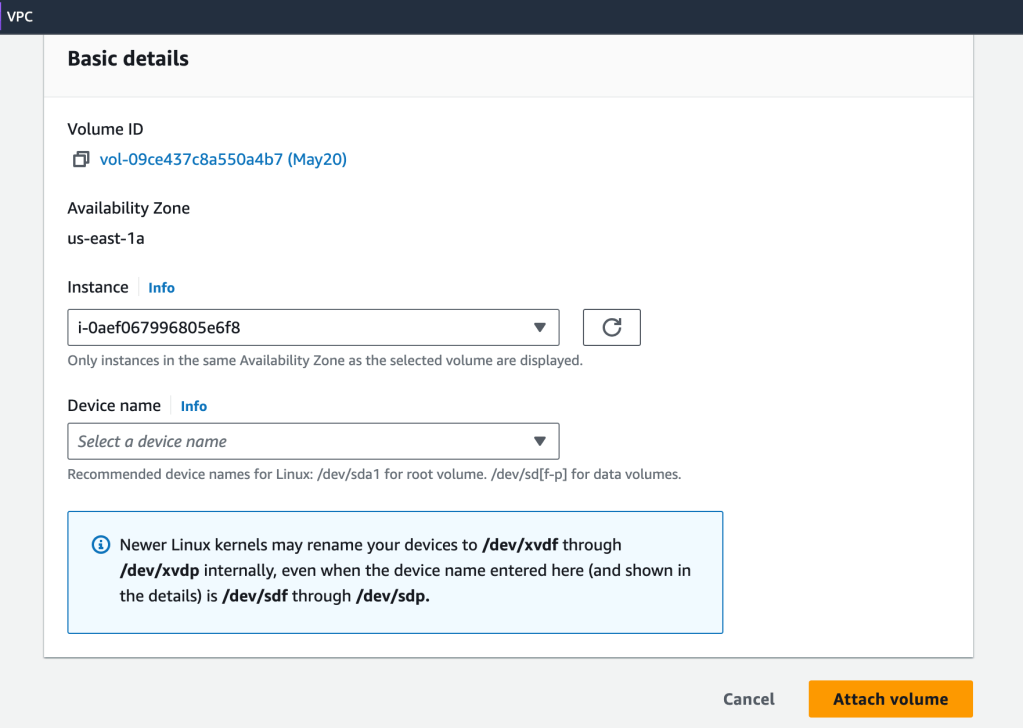The height and width of the screenshot is (728, 1023).
Task: Click the Device name dropdown arrow
Action: point(539,441)
